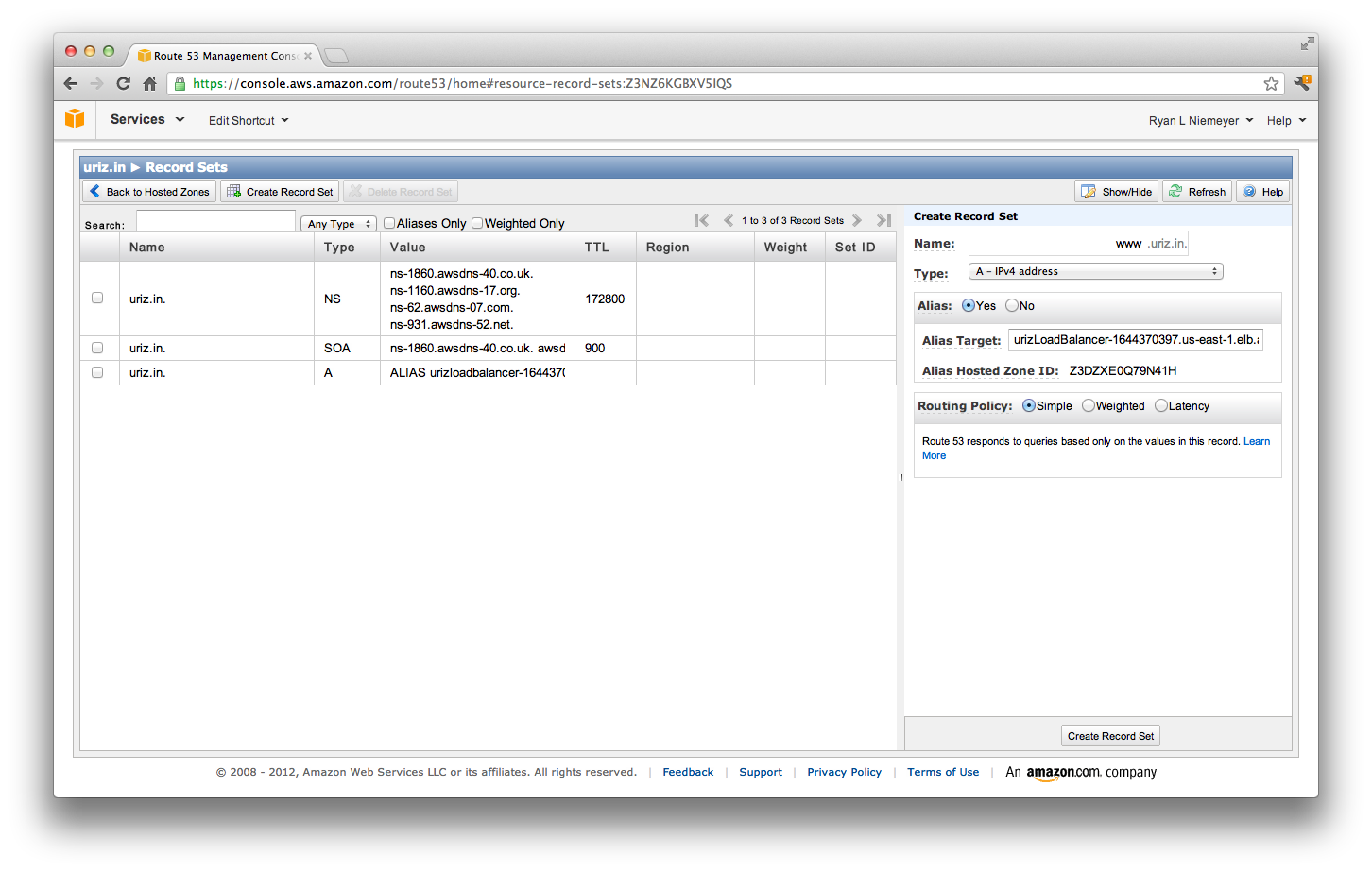Go to browser home page icon
The image size is (1372, 872).
149,83
